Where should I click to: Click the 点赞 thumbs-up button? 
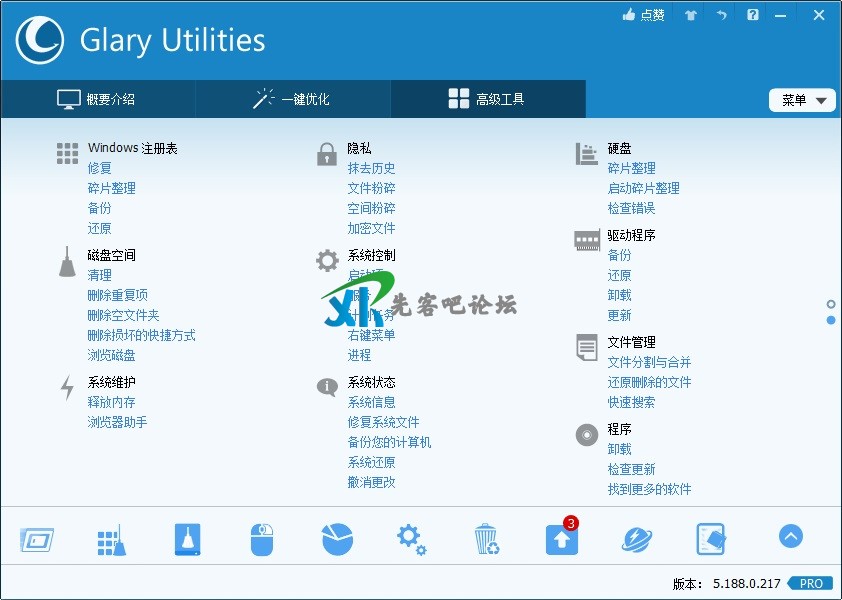point(643,15)
